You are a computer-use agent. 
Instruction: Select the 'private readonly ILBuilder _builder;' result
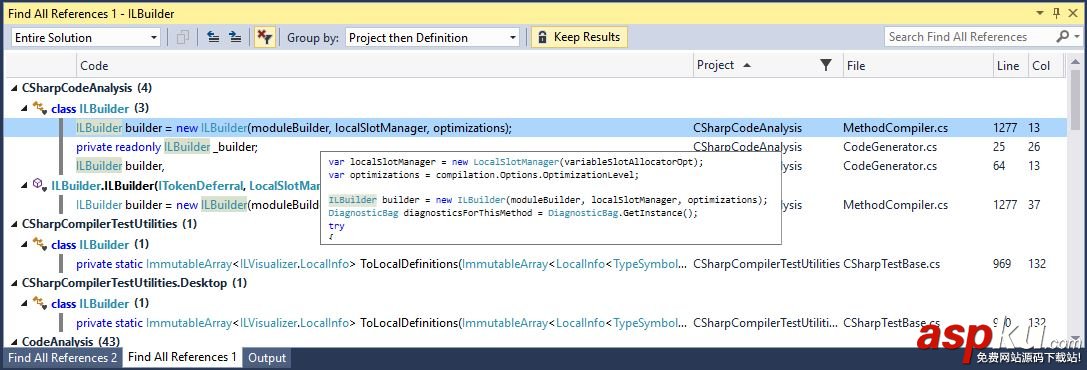(166, 147)
